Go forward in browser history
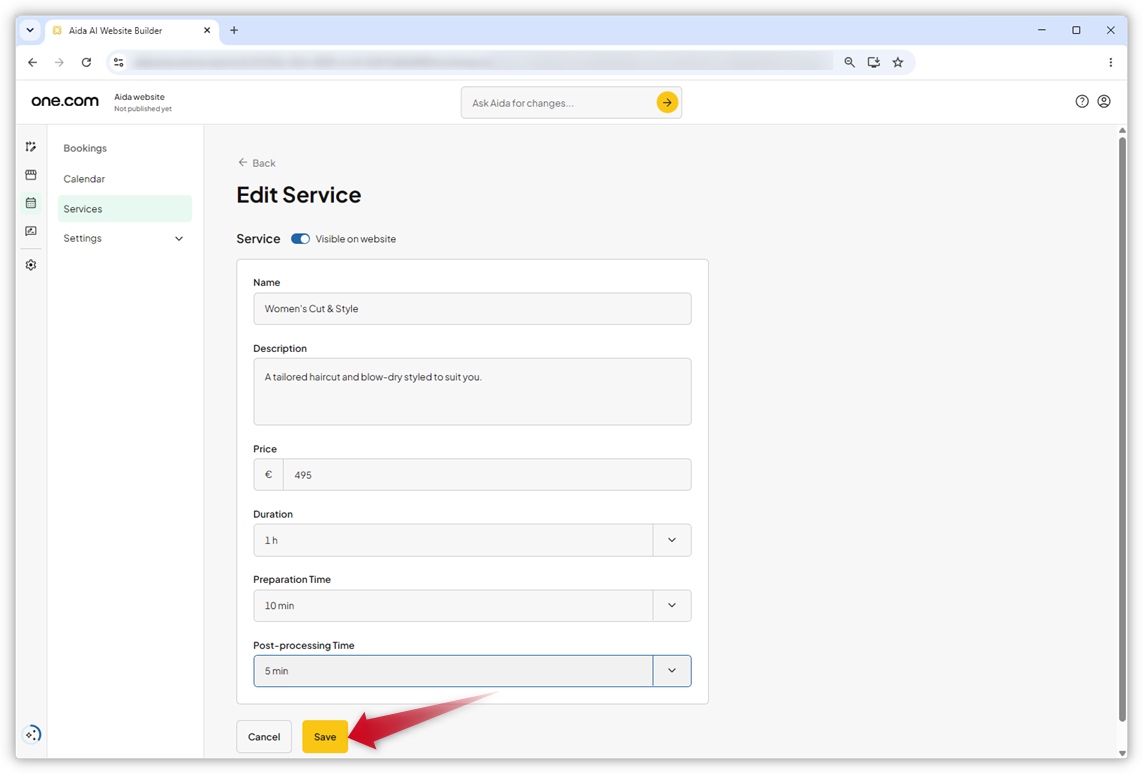The width and height of the screenshot is (1143, 774). click(x=59, y=62)
